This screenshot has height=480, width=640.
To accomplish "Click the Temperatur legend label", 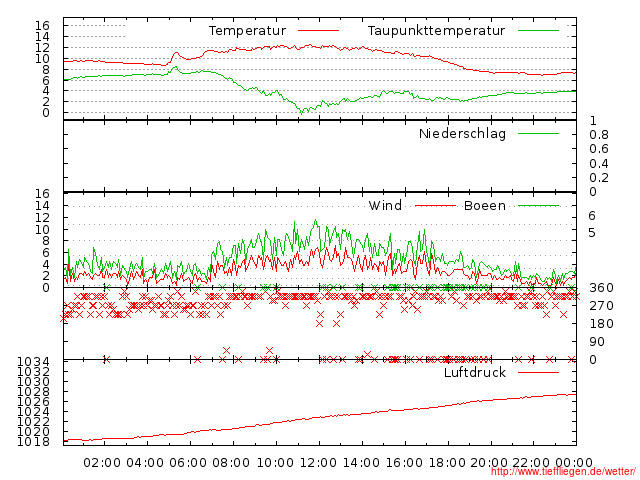I will click(x=247, y=31).
